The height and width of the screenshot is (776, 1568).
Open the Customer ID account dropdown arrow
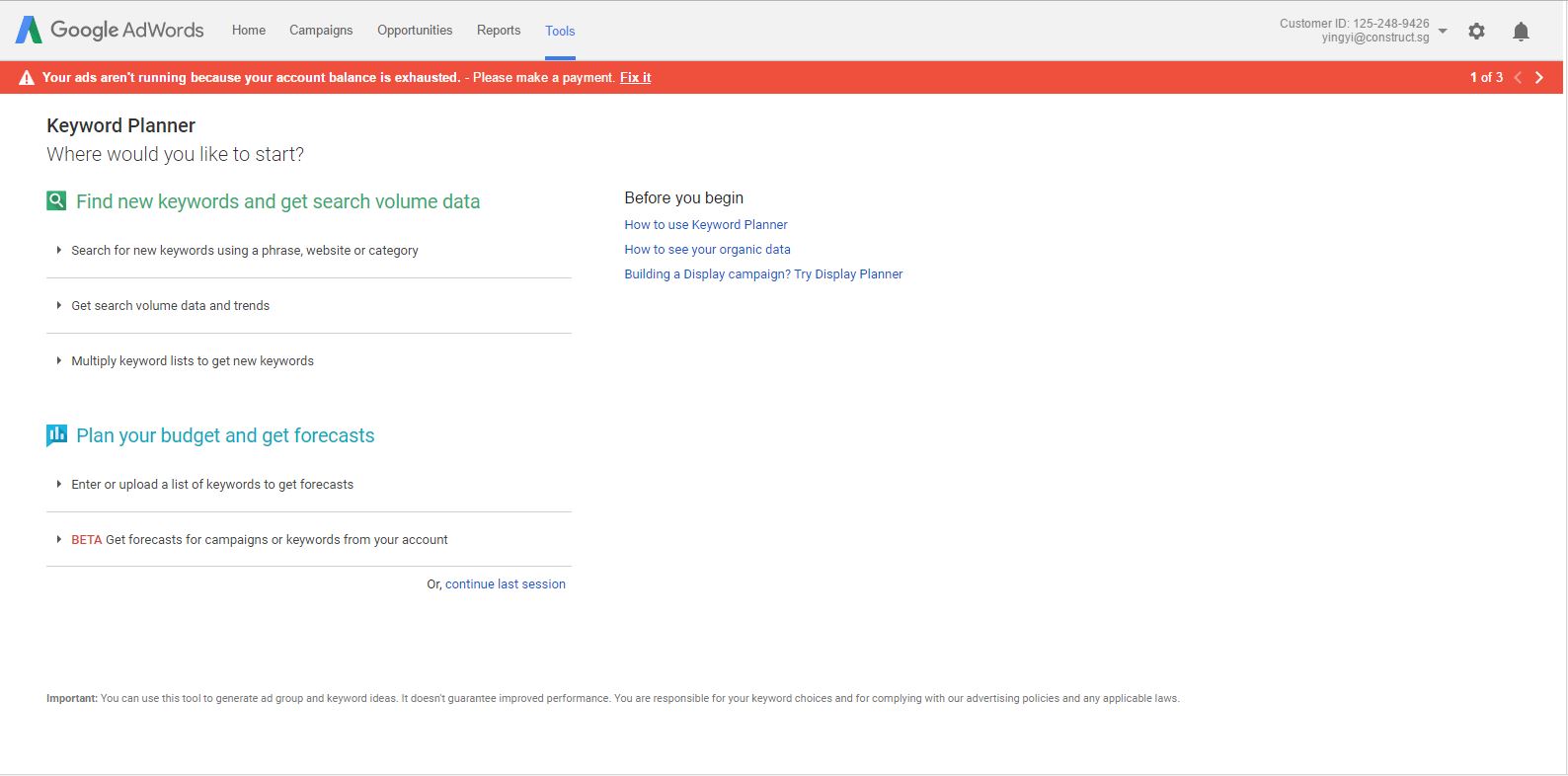[x=1443, y=31]
